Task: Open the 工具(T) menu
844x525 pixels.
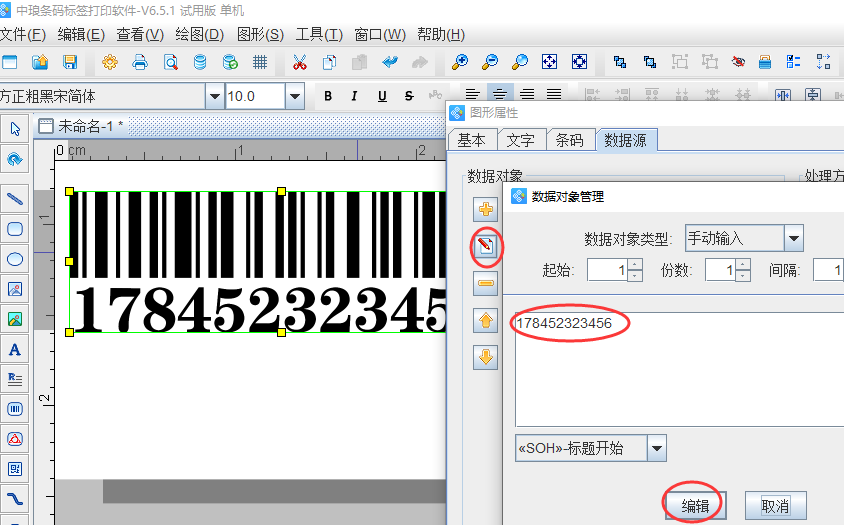Action: [x=319, y=34]
